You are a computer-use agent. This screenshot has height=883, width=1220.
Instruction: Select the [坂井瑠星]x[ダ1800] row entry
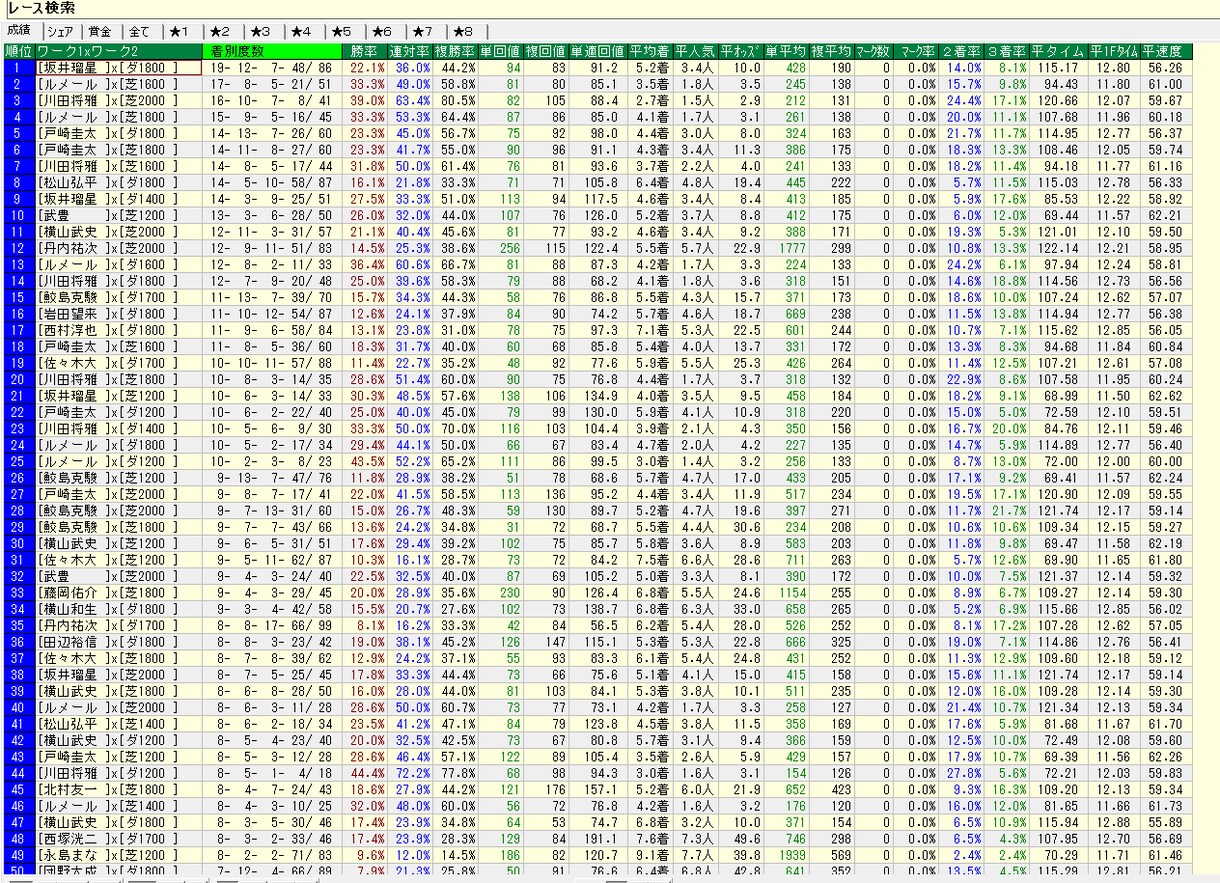pyautogui.click(x=119, y=68)
